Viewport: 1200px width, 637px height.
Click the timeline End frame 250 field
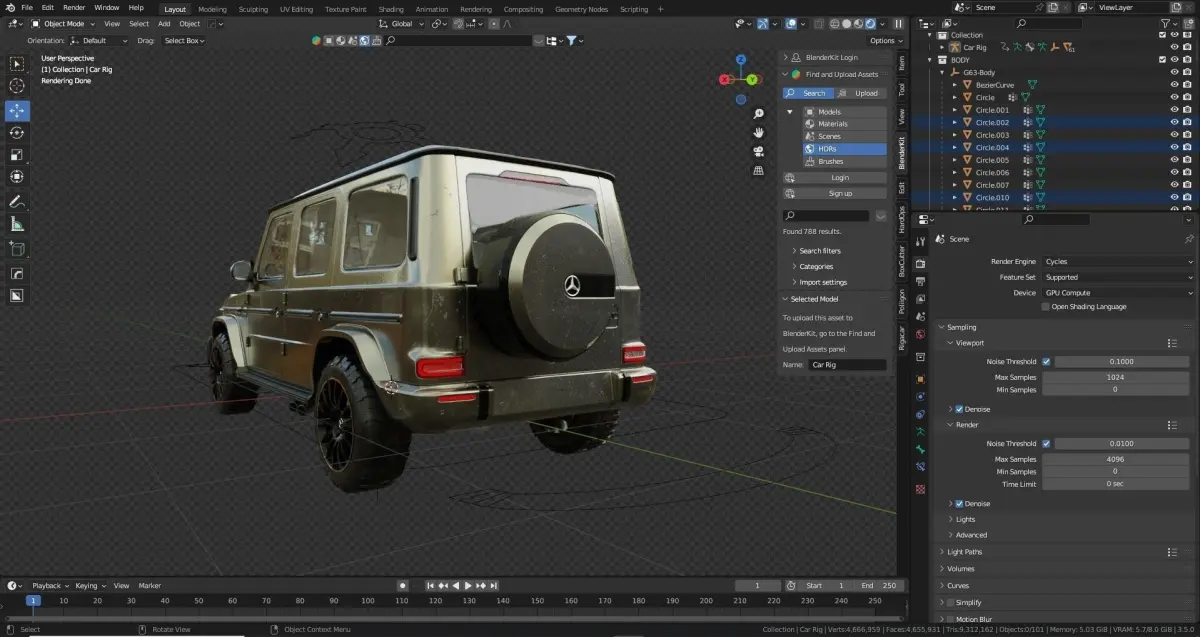880,585
